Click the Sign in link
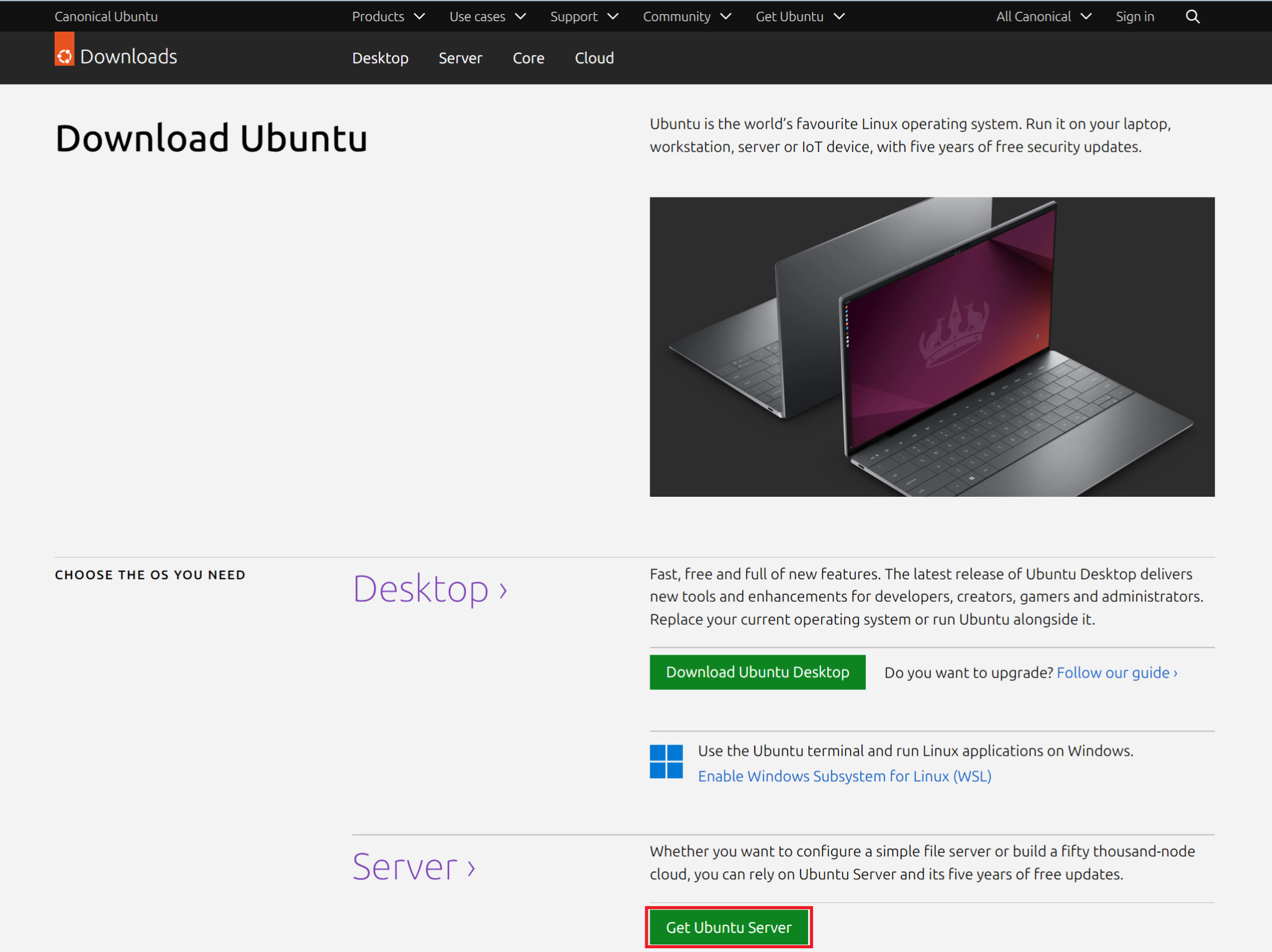Image resolution: width=1272 pixels, height=952 pixels. (1134, 17)
